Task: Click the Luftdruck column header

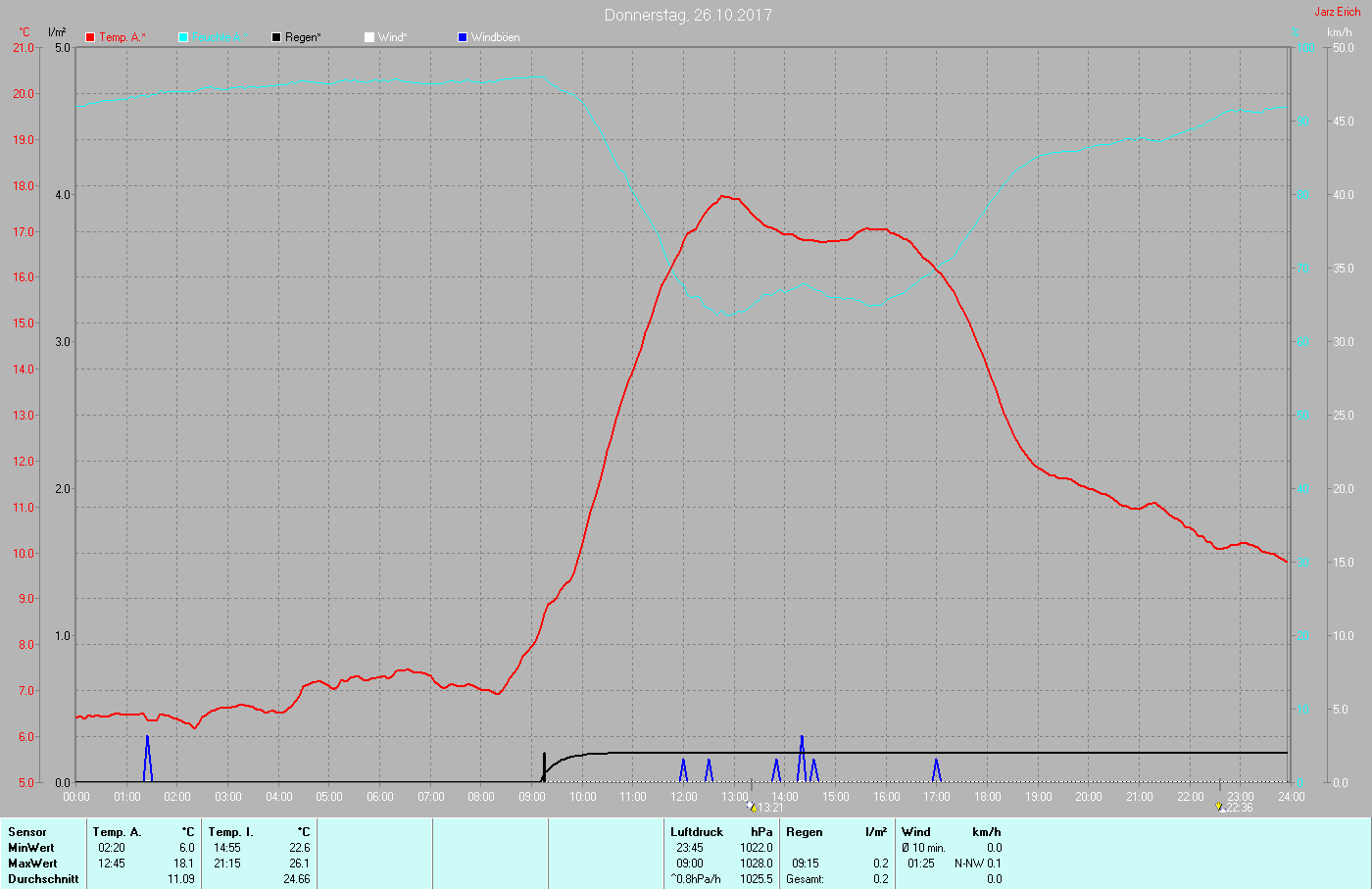Action: tap(697, 832)
